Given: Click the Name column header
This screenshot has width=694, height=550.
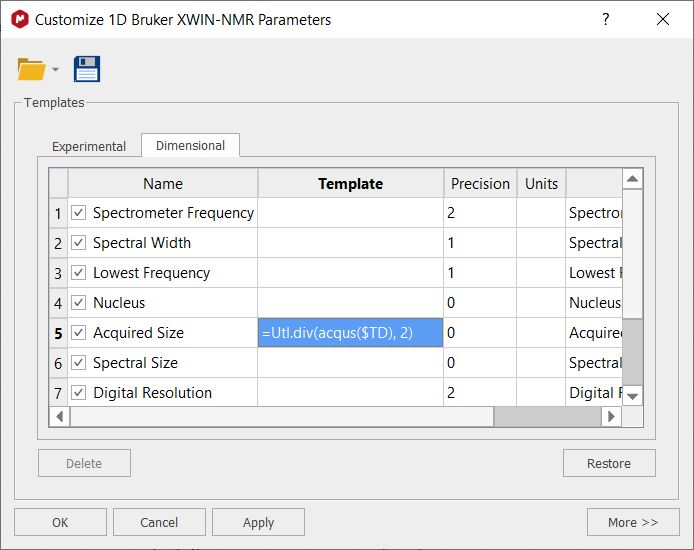Looking at the screenshot, I should tap(163, 183).
